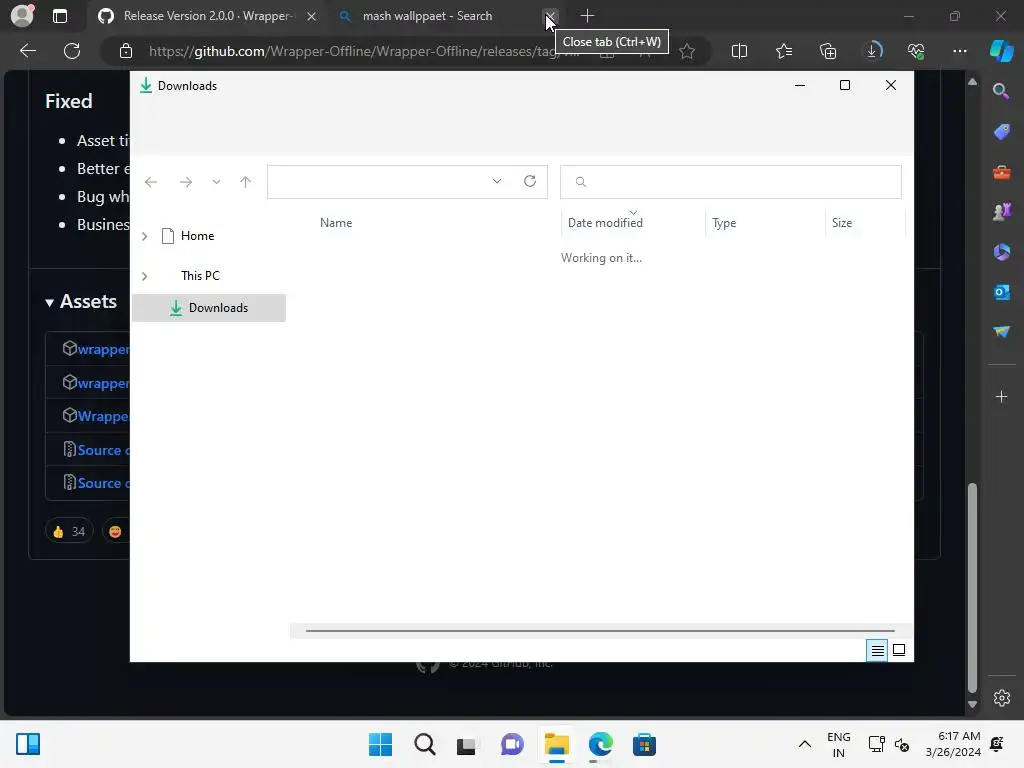Add this page to favorites star

pyautogui.click(x=686, y=51)
